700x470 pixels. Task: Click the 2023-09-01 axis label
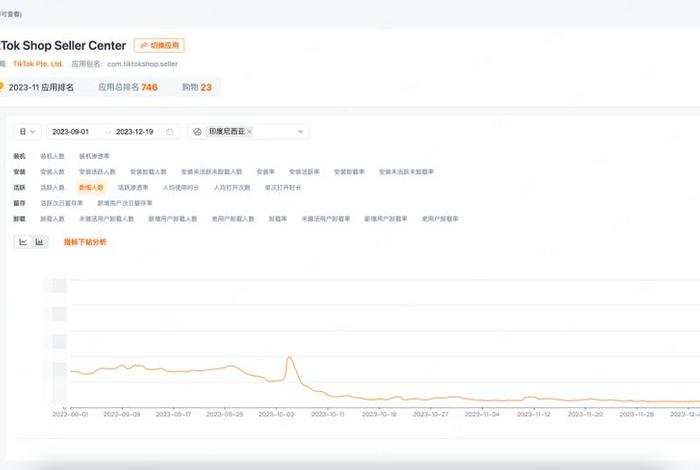(70, 414)
